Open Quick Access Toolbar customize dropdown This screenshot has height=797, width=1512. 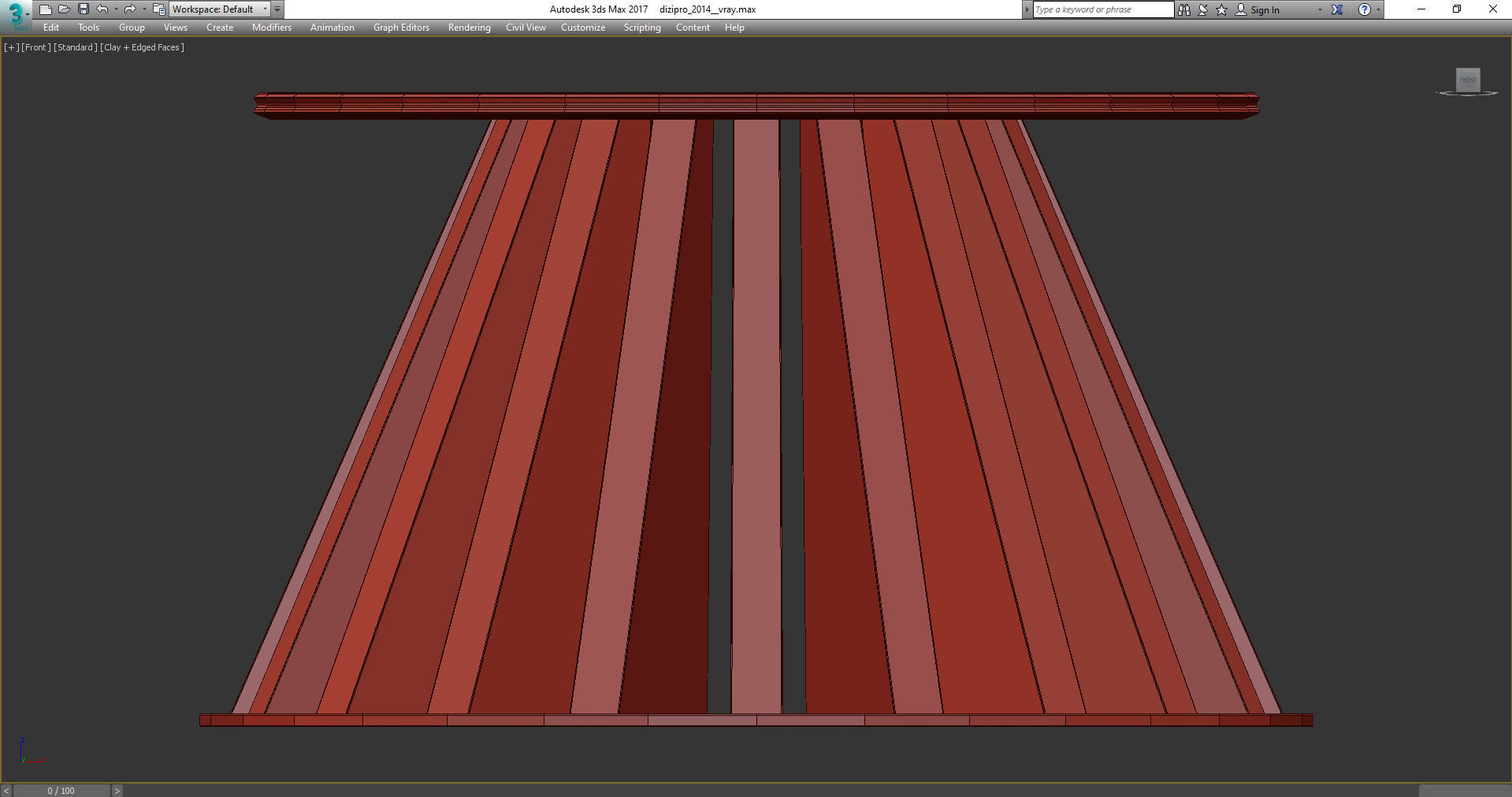tap(277, 9)
